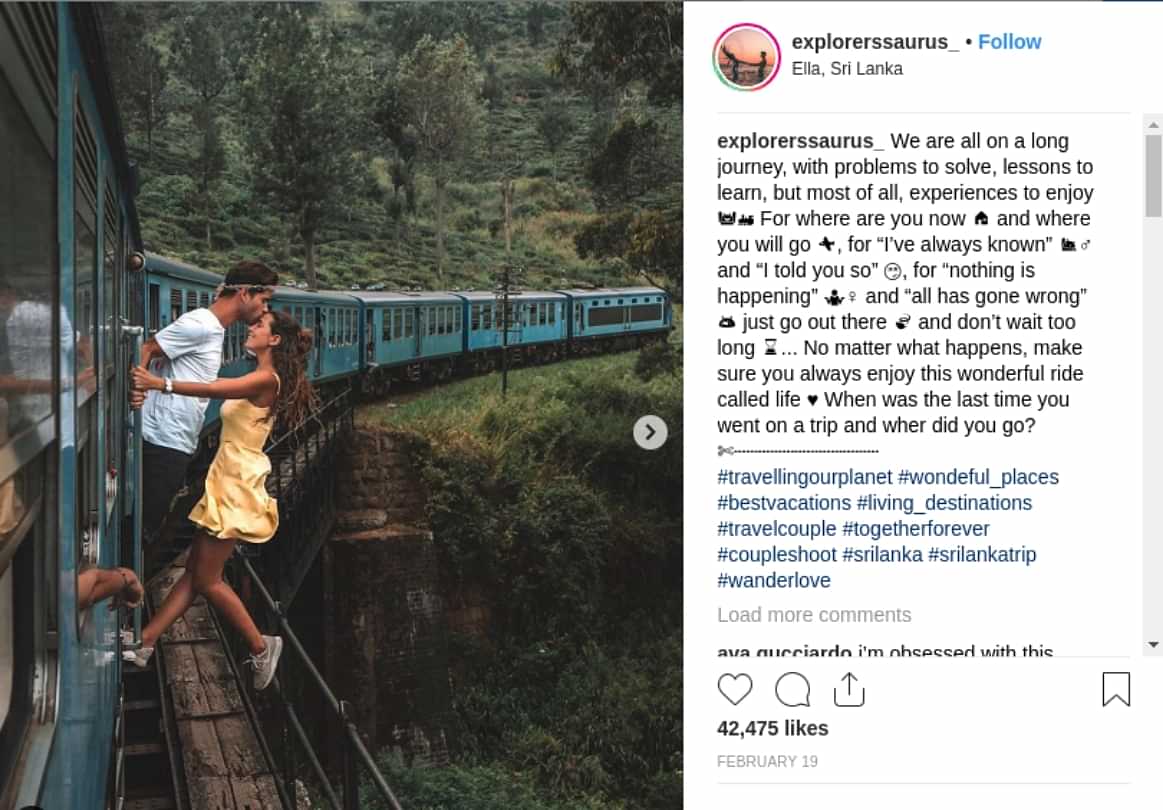Open the #travelcouple hashtag
Screen dimensions: 1163x810
coord(777,528)
